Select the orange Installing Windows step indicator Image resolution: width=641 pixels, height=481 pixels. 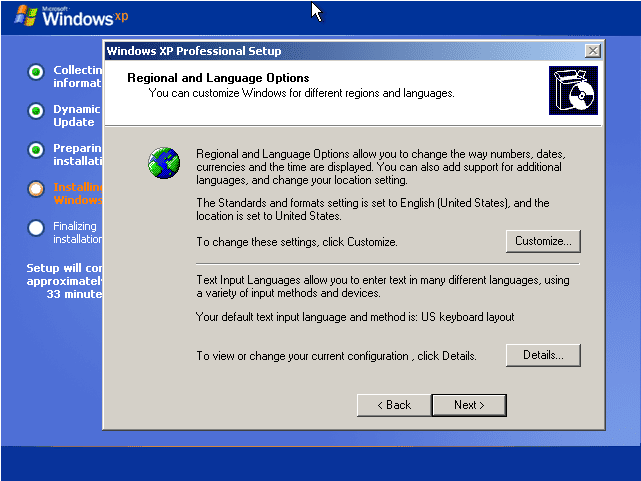tap(36, 188)
